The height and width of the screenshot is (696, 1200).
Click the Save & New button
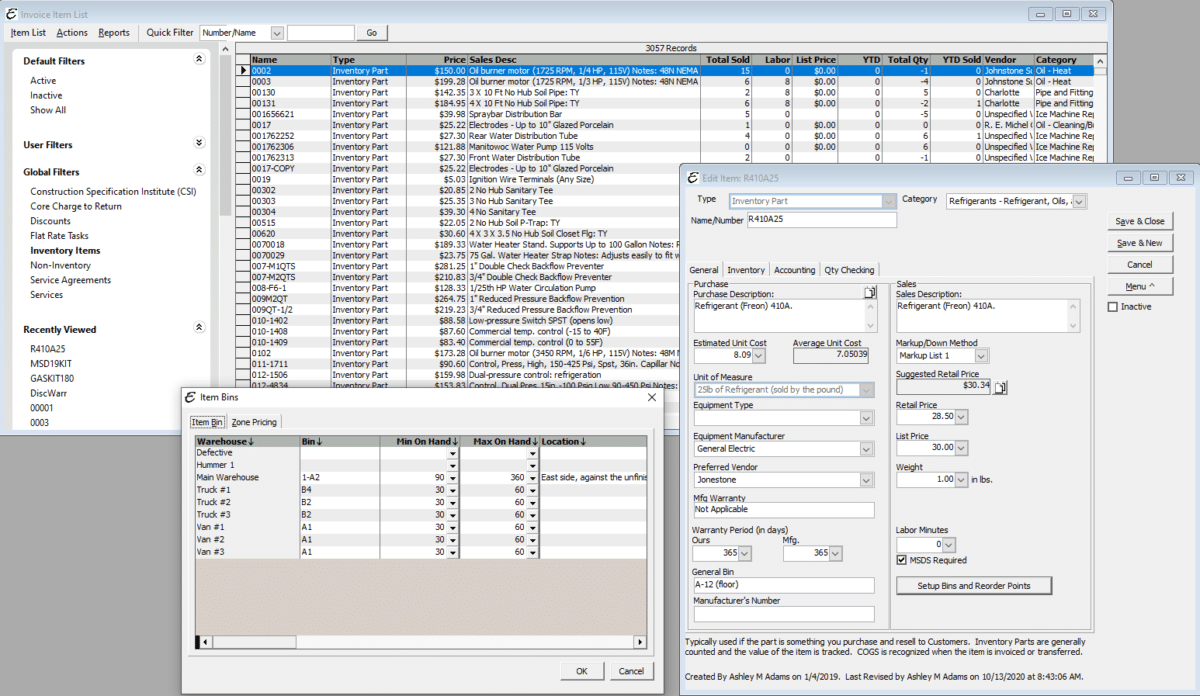tap(1140, 243)
